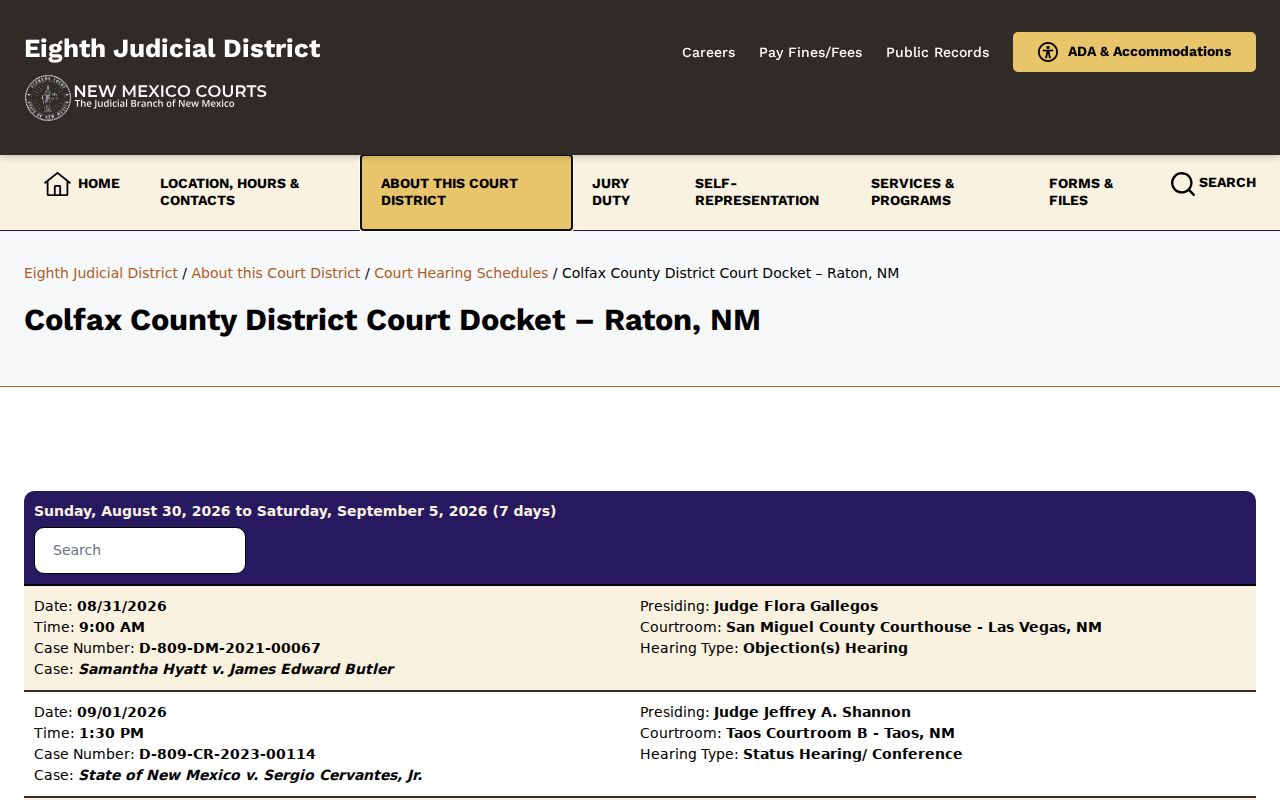Follow the About this Court District breadcrumb

point(276,273)
